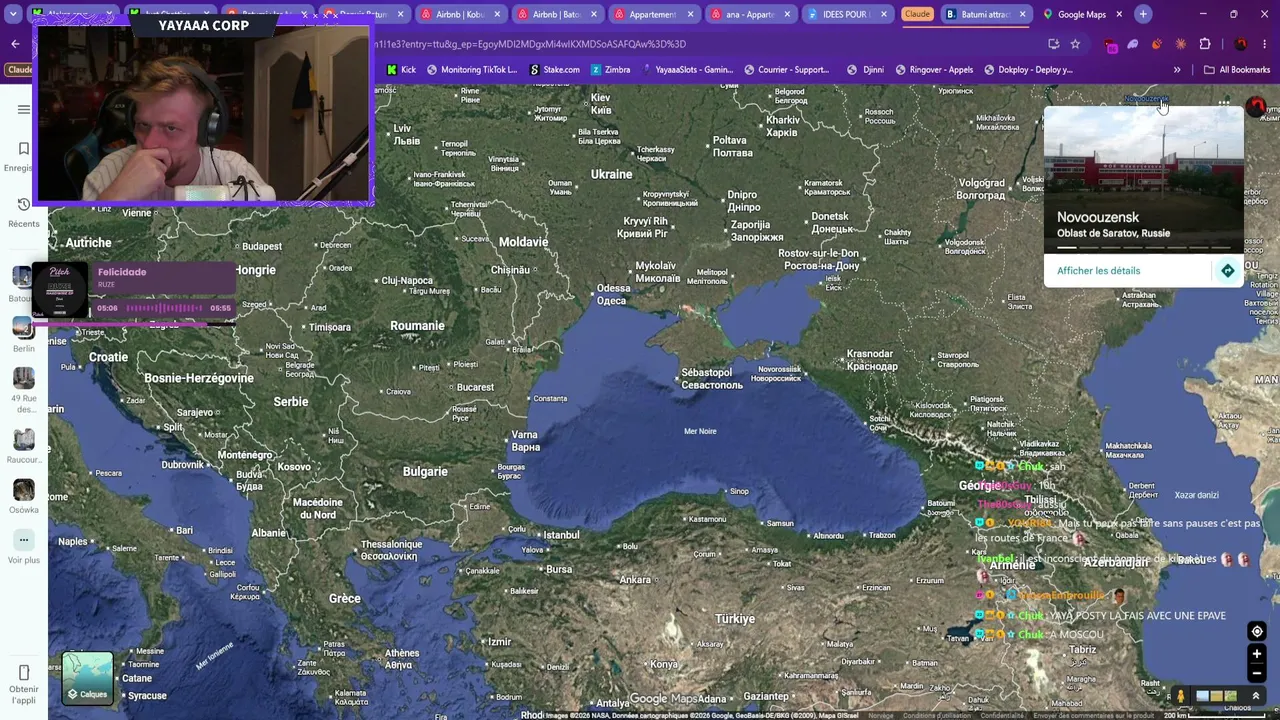Open the Calques layers switcher

click(87, 678)
